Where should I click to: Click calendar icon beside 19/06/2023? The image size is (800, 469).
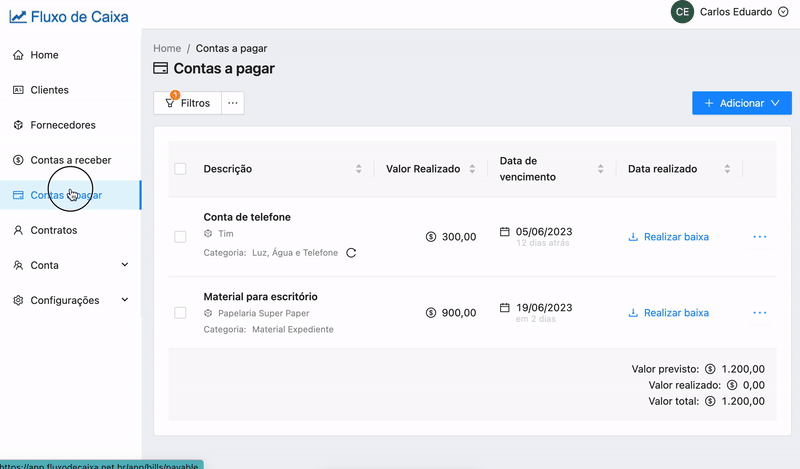coord(505,308)
